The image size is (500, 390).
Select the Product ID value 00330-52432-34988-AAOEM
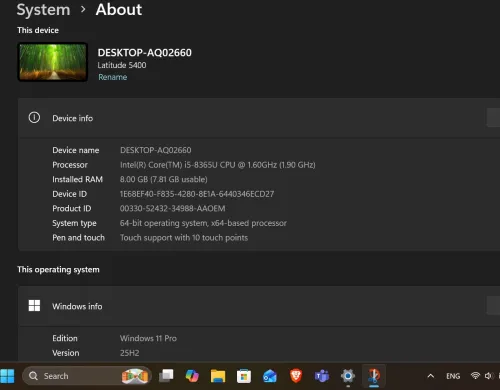(x=172, y=209)
